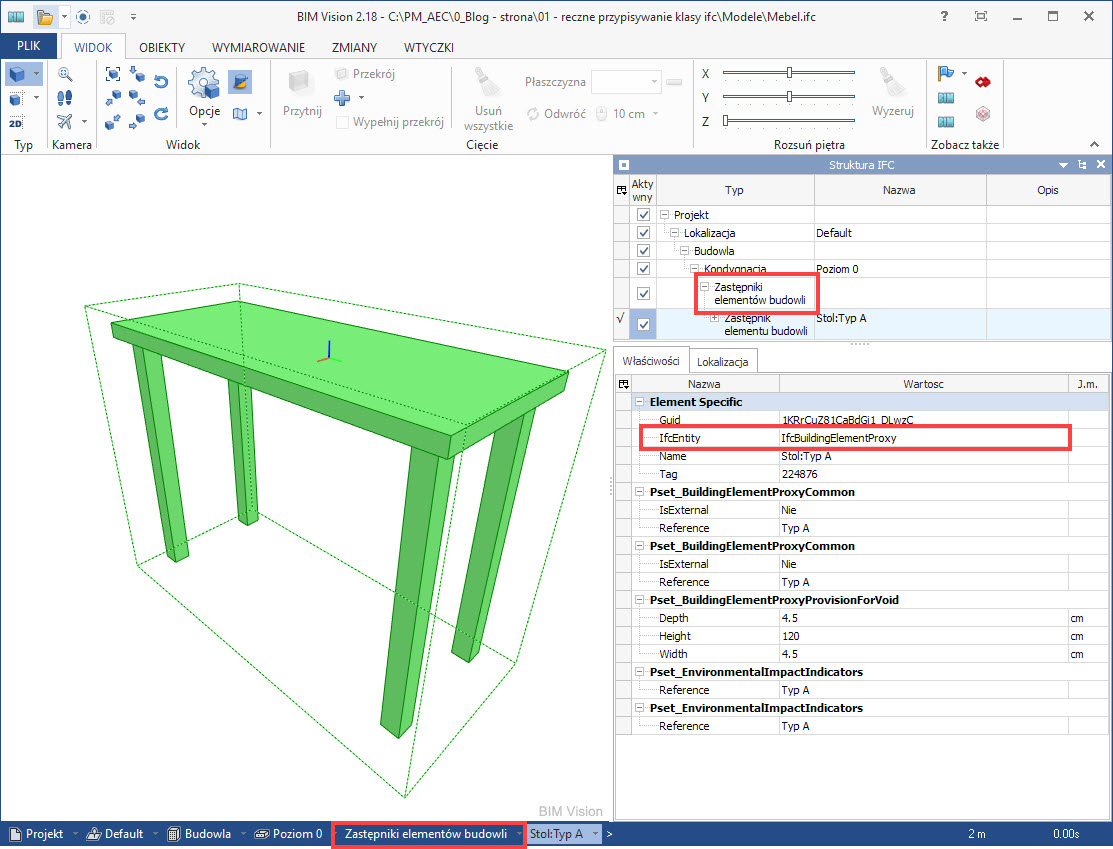The image size is (1113, 849).
Task: Uncheck the Projekt active checkbox
Action: pyautogui.click(x=643, y=215)
